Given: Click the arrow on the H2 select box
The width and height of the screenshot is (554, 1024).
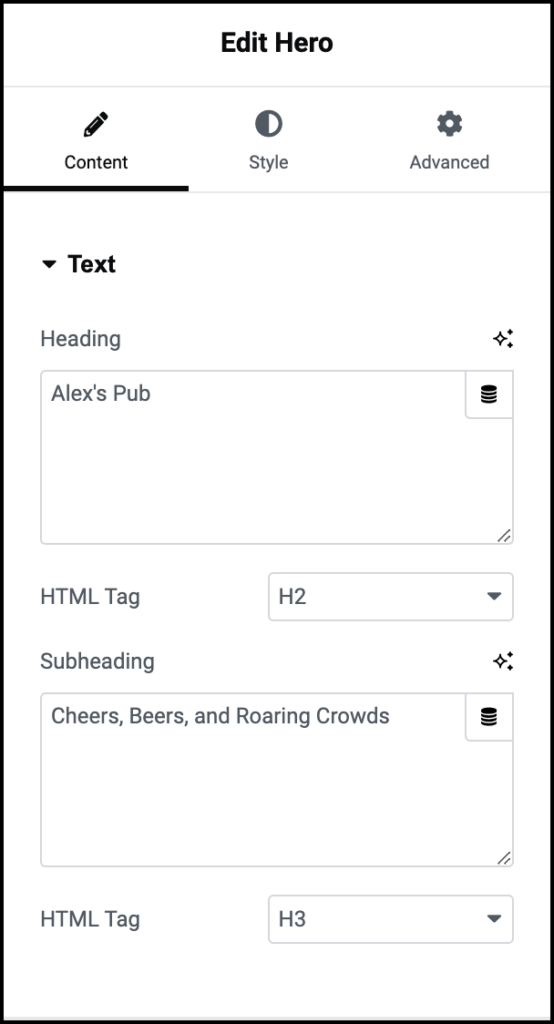Looking at the screenshot, I should 495,596.
